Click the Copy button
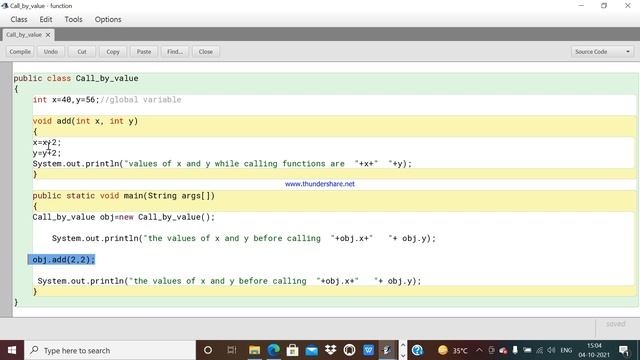 pos(113,52)
